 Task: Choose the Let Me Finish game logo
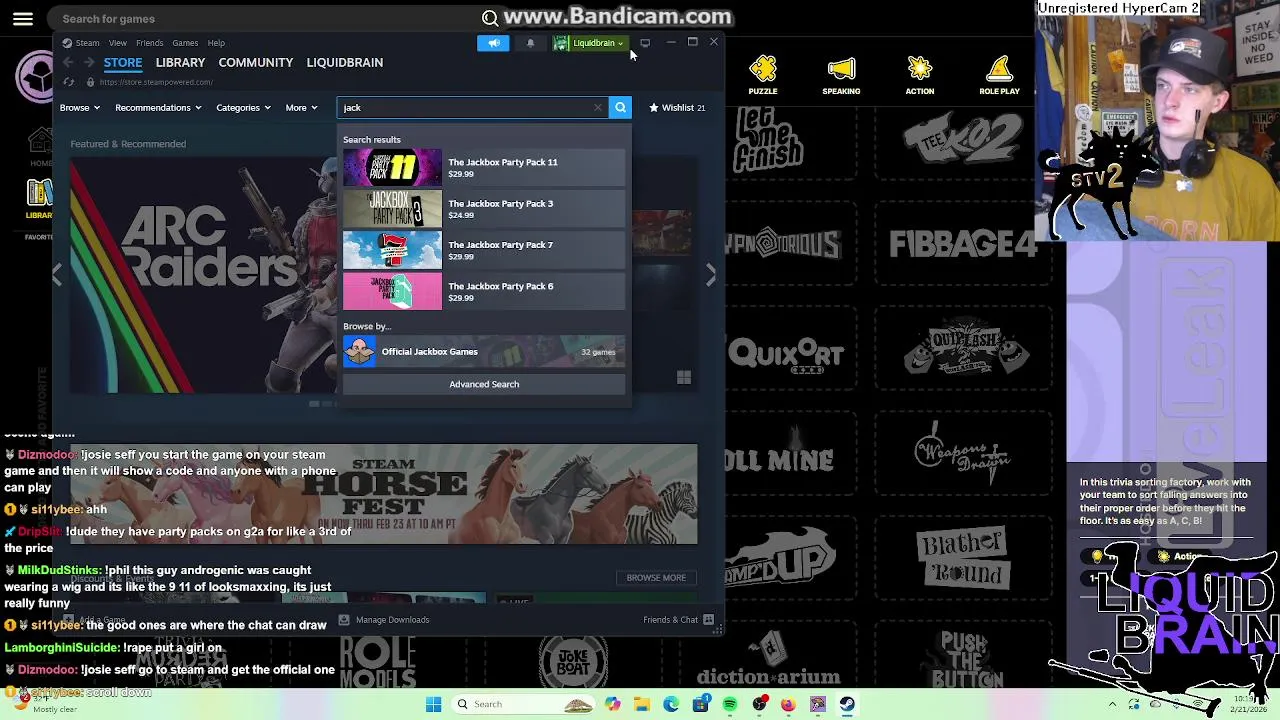(x=768, y=139)
